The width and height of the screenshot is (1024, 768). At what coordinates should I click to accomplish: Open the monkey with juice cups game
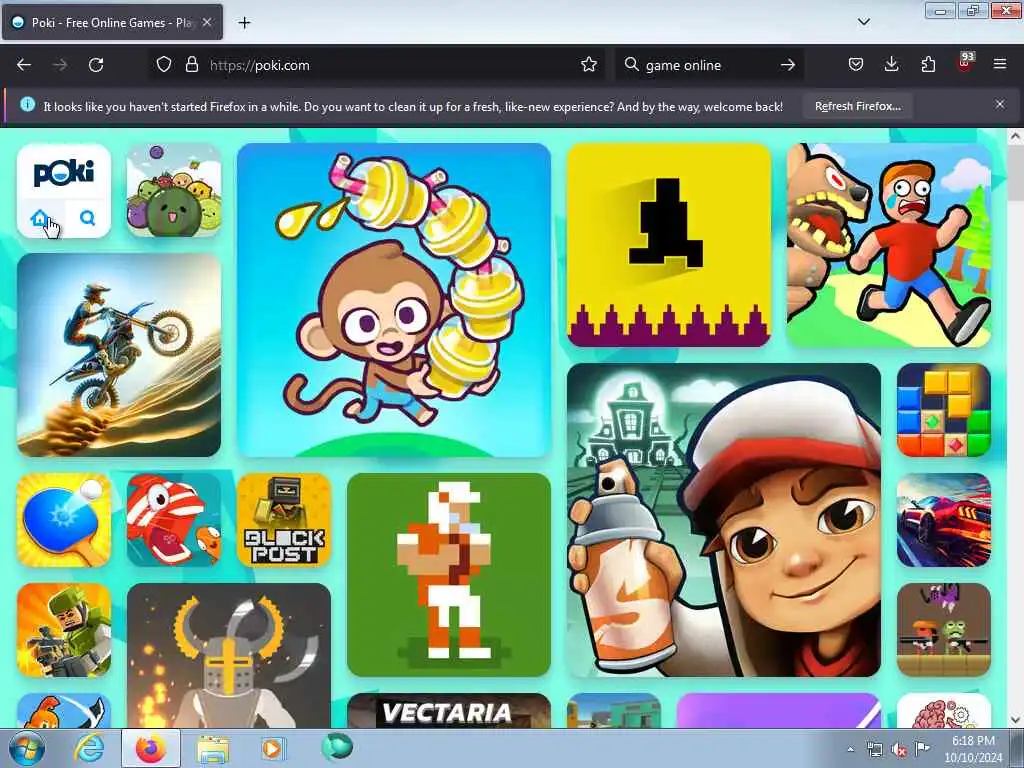[x=394, y=300]
